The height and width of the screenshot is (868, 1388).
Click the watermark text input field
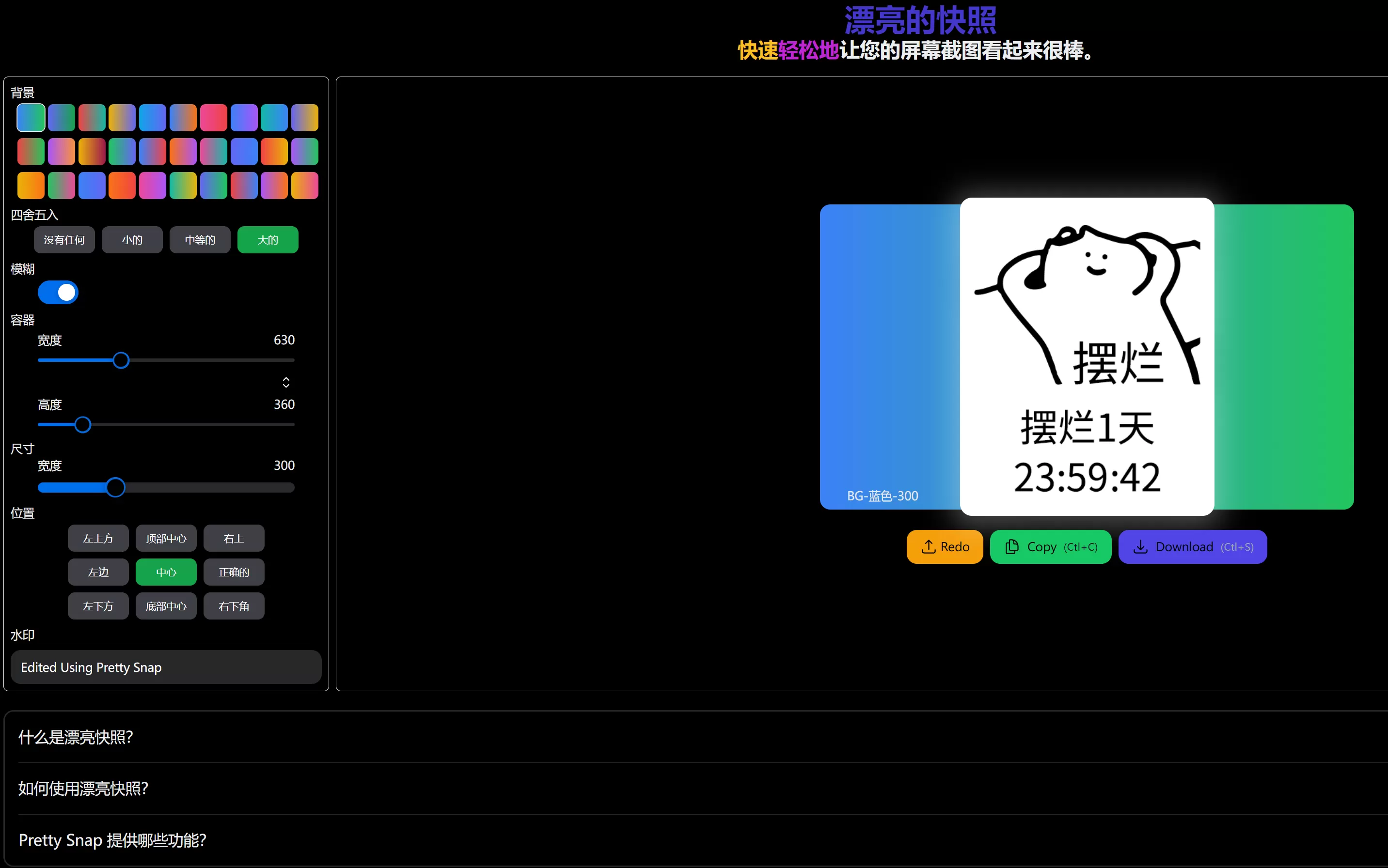[x=165, y=667]
